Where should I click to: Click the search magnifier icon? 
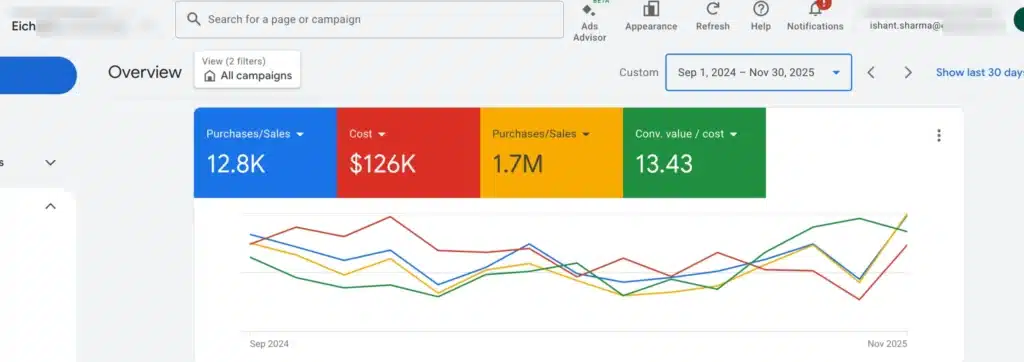pyautogui.click(x=193, y=20)
